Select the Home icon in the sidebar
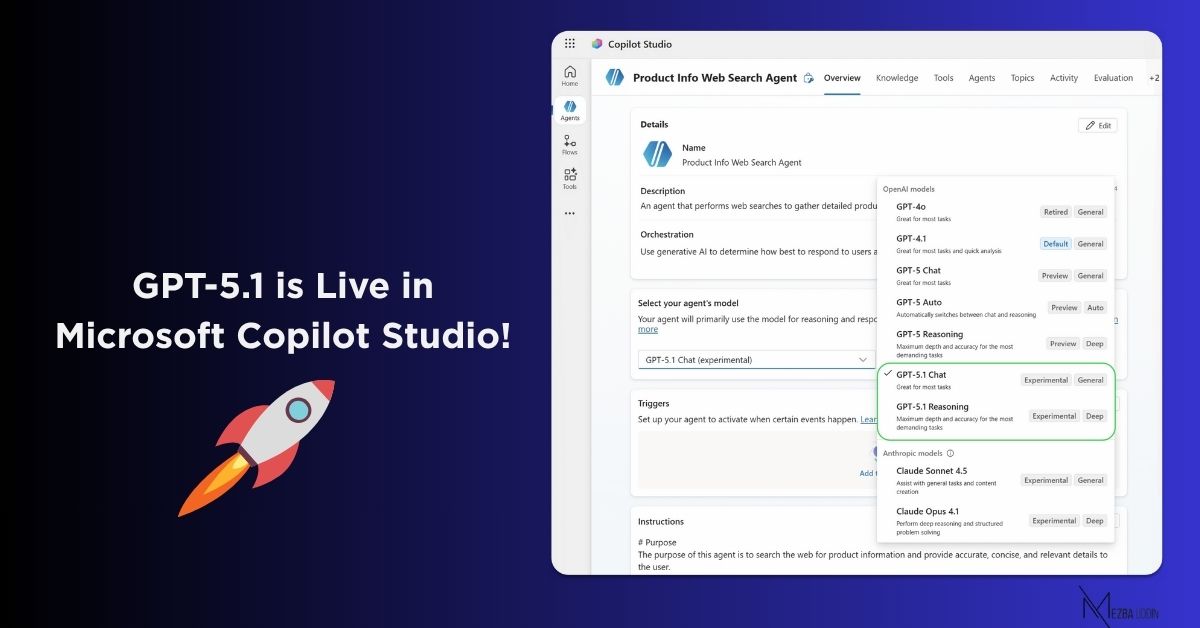This screenshot has width=1200, height=628. (x=569, y=74)
